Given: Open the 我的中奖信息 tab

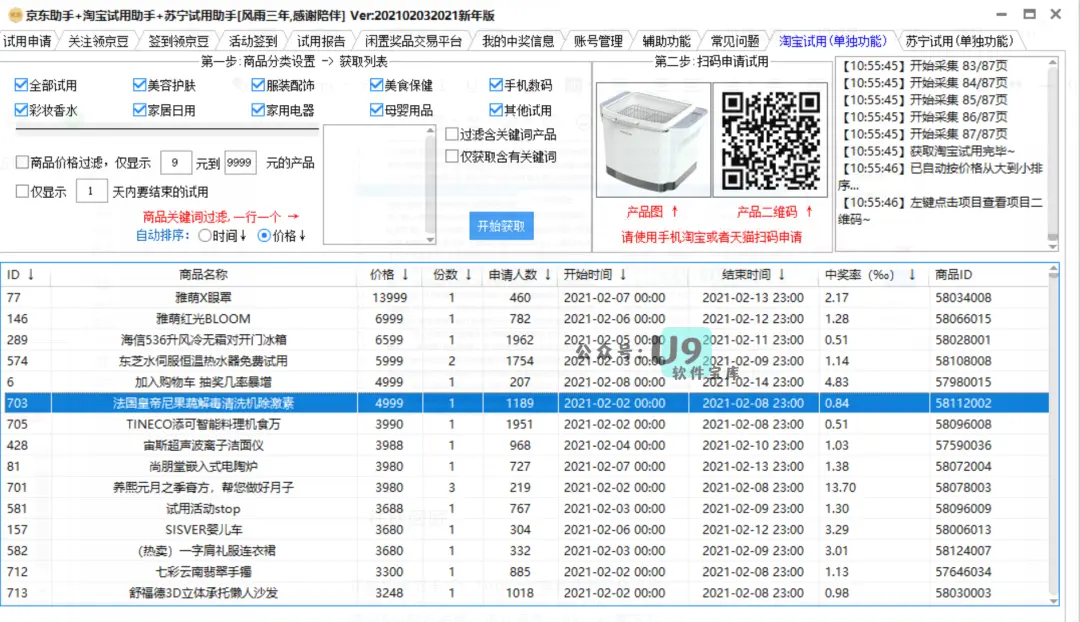Looking at the screenshot, I should [518, 41].
